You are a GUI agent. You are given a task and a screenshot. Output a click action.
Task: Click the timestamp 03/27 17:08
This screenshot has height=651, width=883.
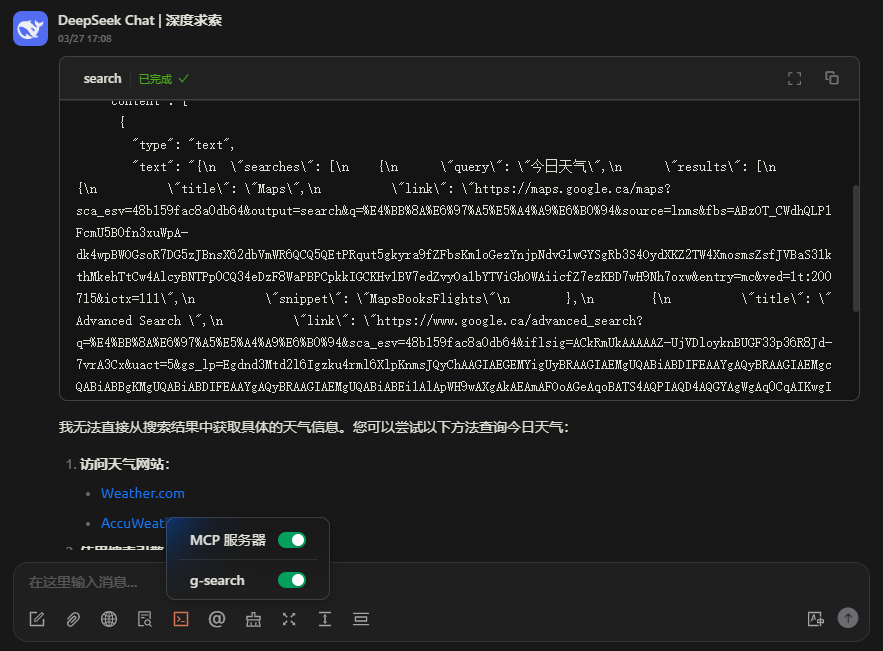coord(84,39)
